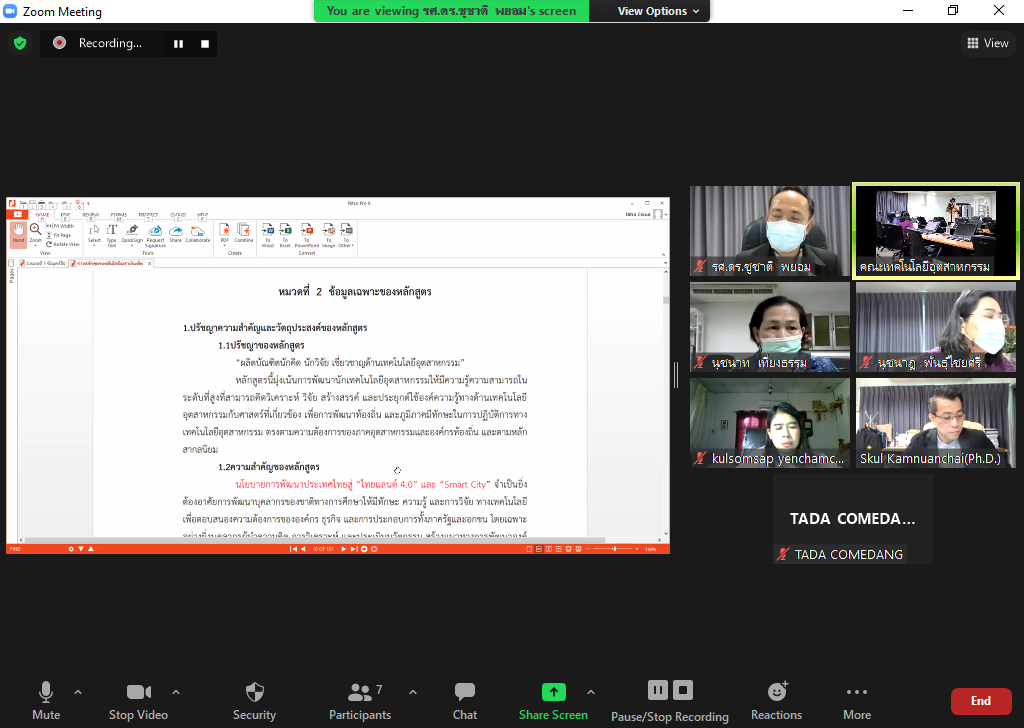Expand share options arrow next to Share Screen

click(591, 691)
